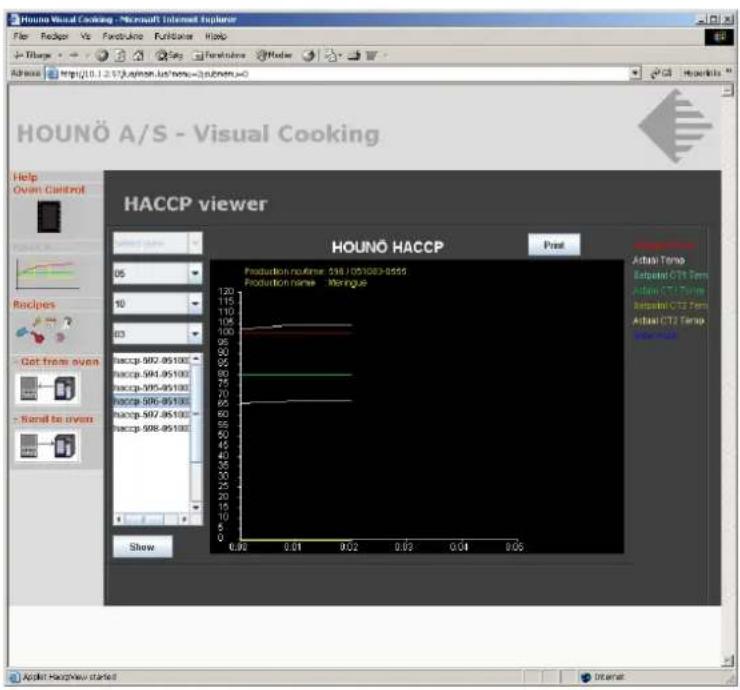Click the page scrollbar down arrow
Image resolution: width=740 pixels, height=690 pixels.
(x=728, y=661)
